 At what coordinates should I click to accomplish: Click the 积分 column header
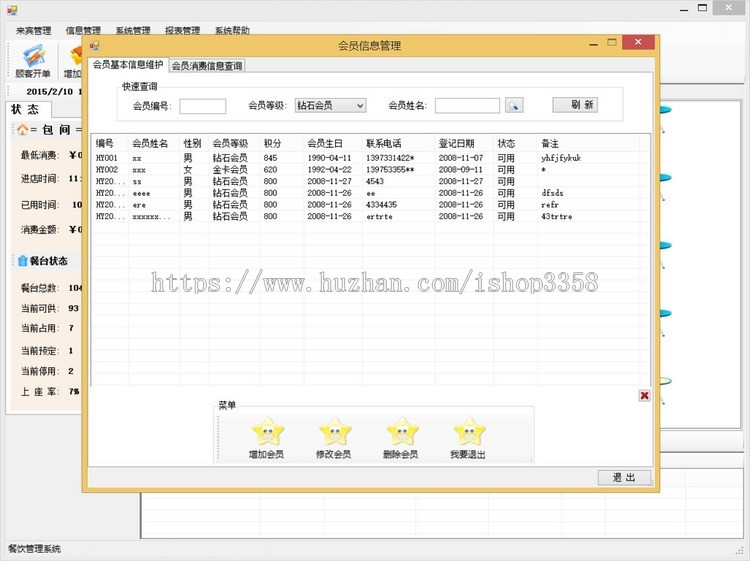point(282,143)
